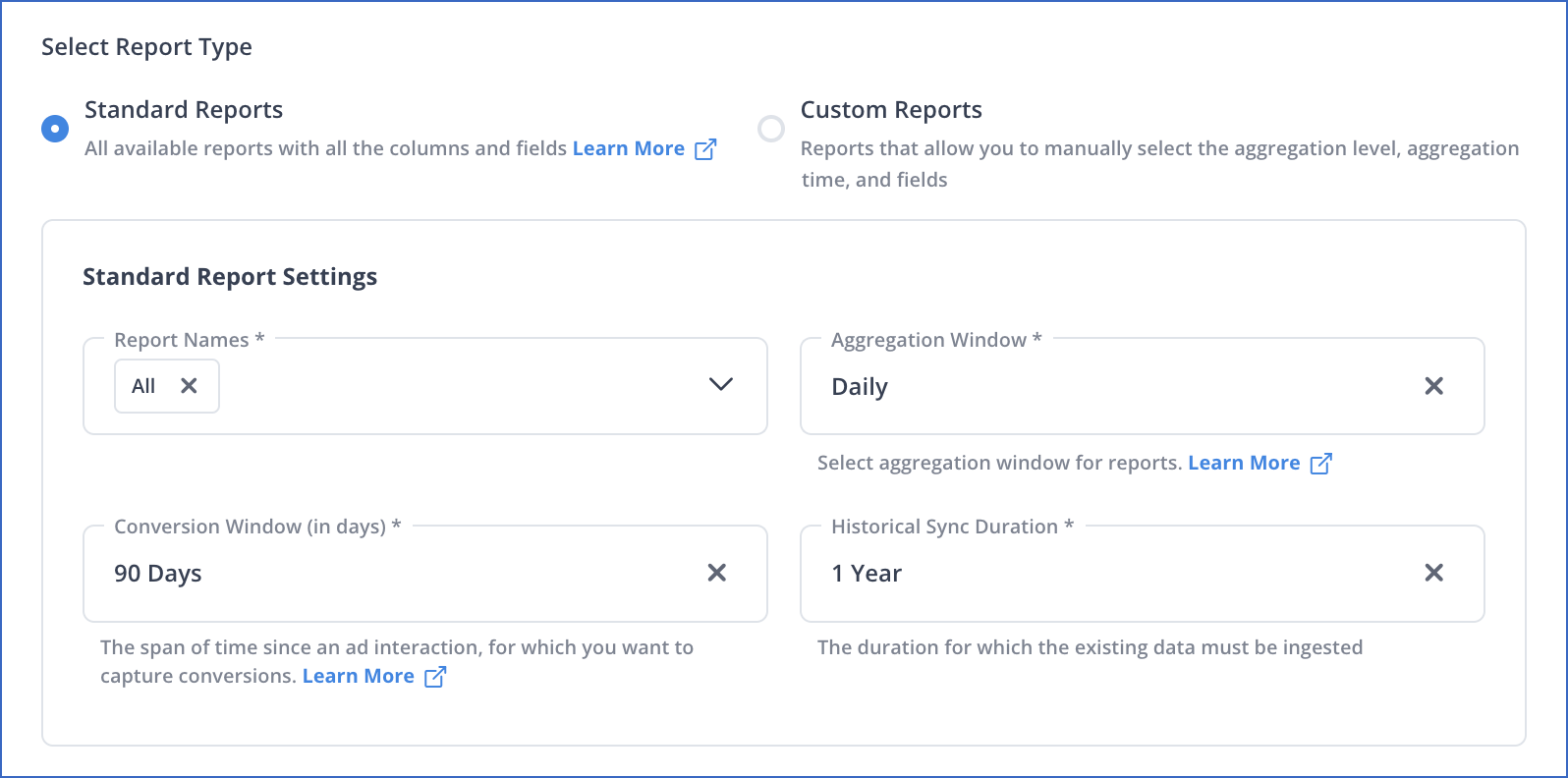
Task: Click the Custom Reports description text
Action: point(1159,164)
